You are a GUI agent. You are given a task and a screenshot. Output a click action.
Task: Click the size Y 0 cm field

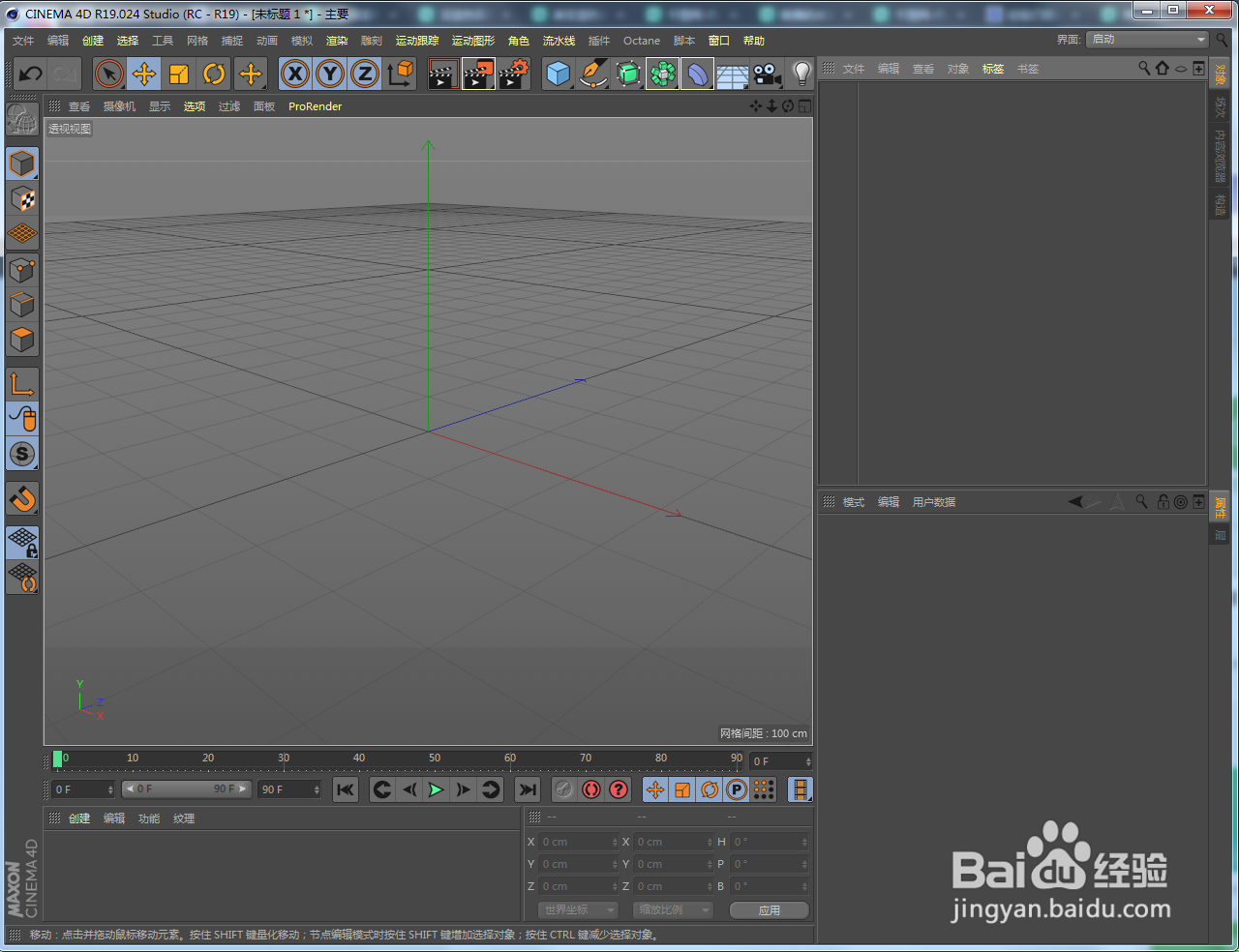pos(674,864)
